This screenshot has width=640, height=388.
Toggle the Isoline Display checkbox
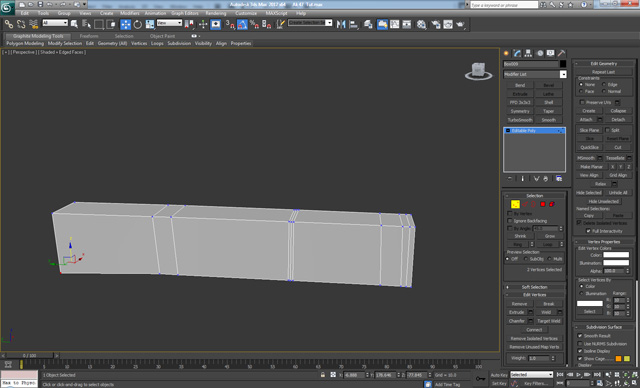[580, 351]
